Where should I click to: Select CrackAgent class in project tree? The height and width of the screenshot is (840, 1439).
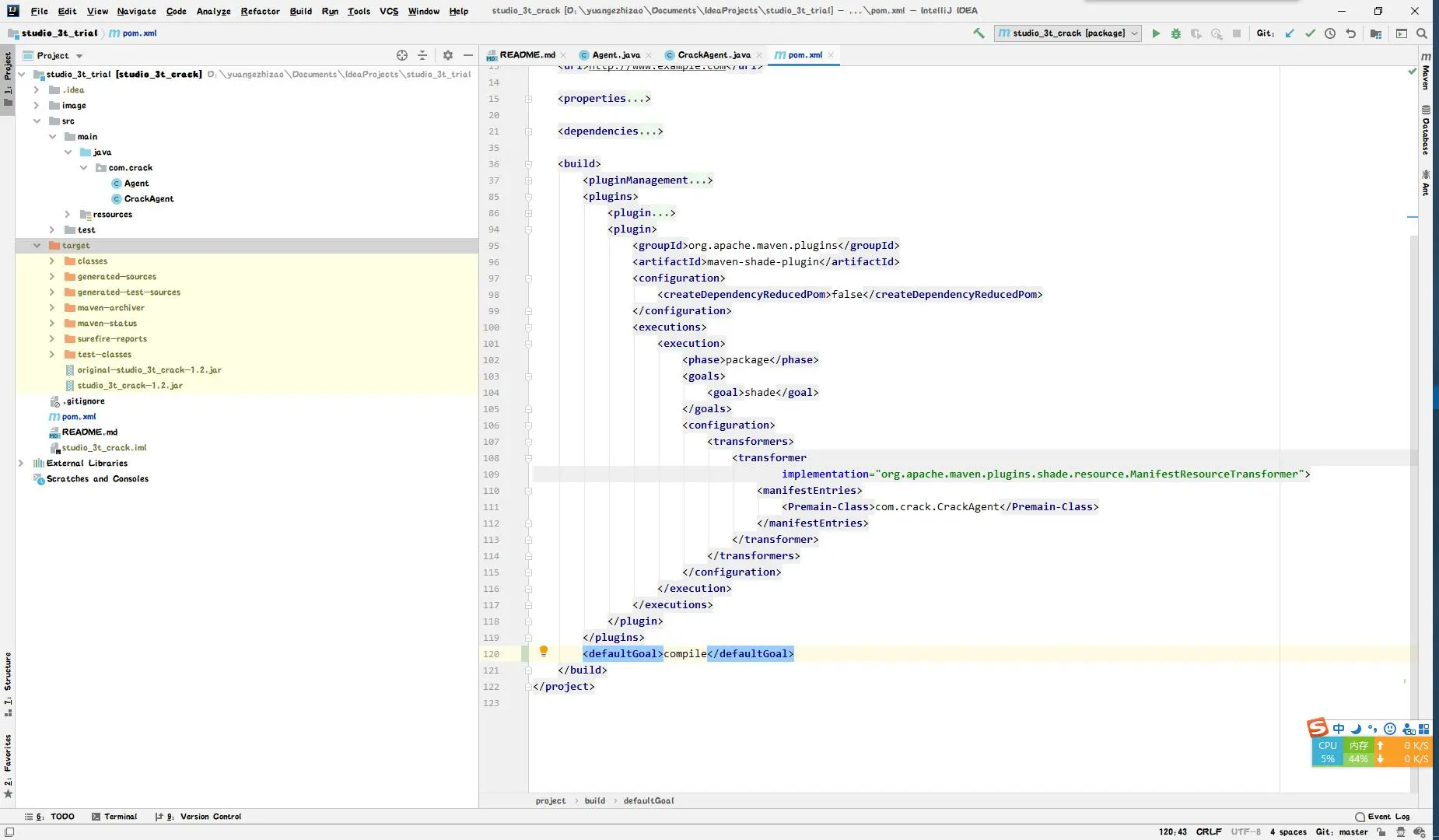[149, 199]
